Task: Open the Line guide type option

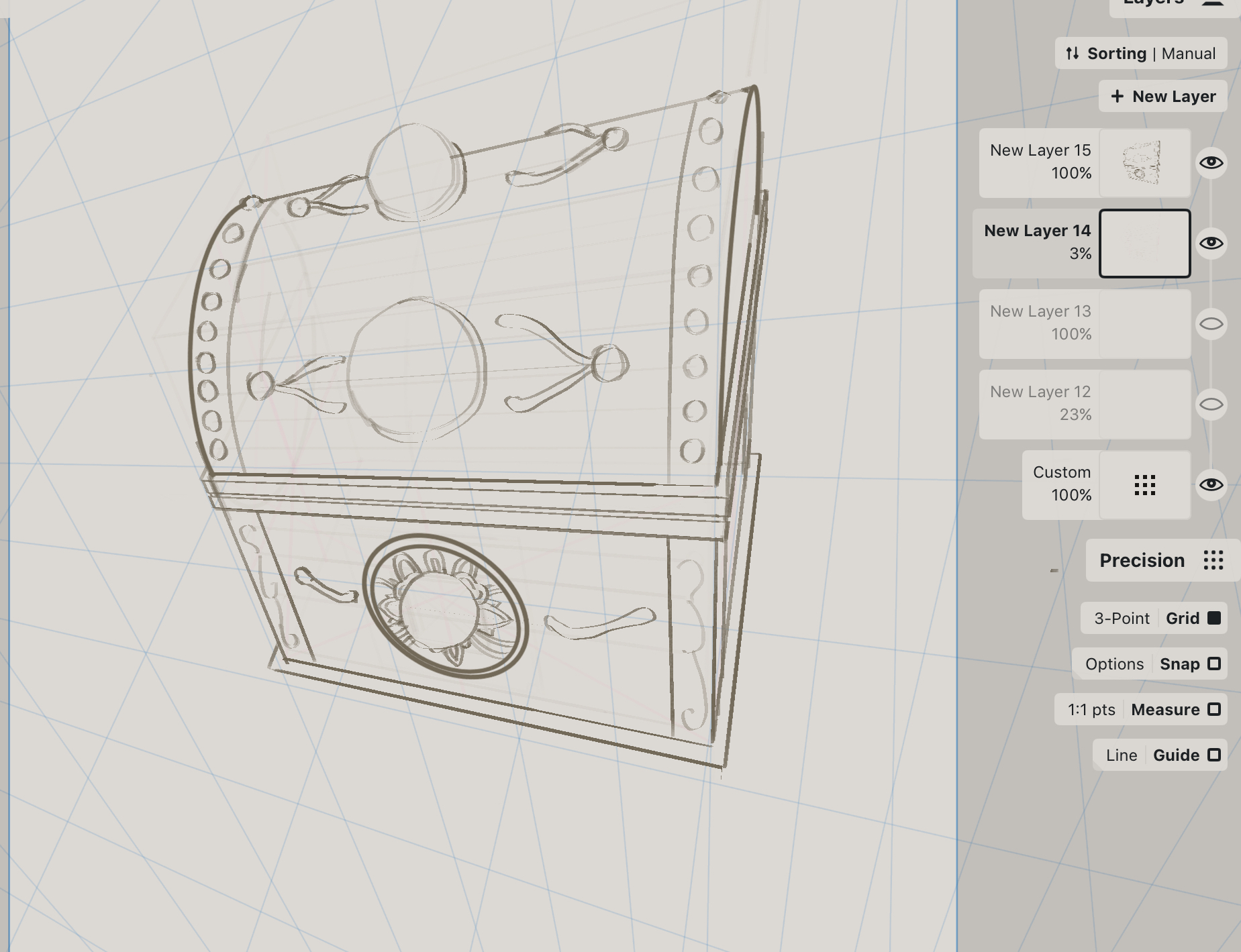Action: (1122, 755)
